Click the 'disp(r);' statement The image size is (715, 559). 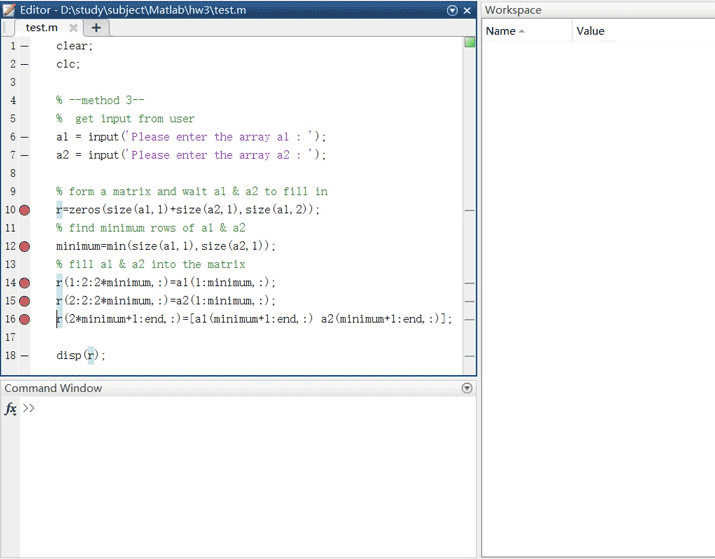click(81, 355)
